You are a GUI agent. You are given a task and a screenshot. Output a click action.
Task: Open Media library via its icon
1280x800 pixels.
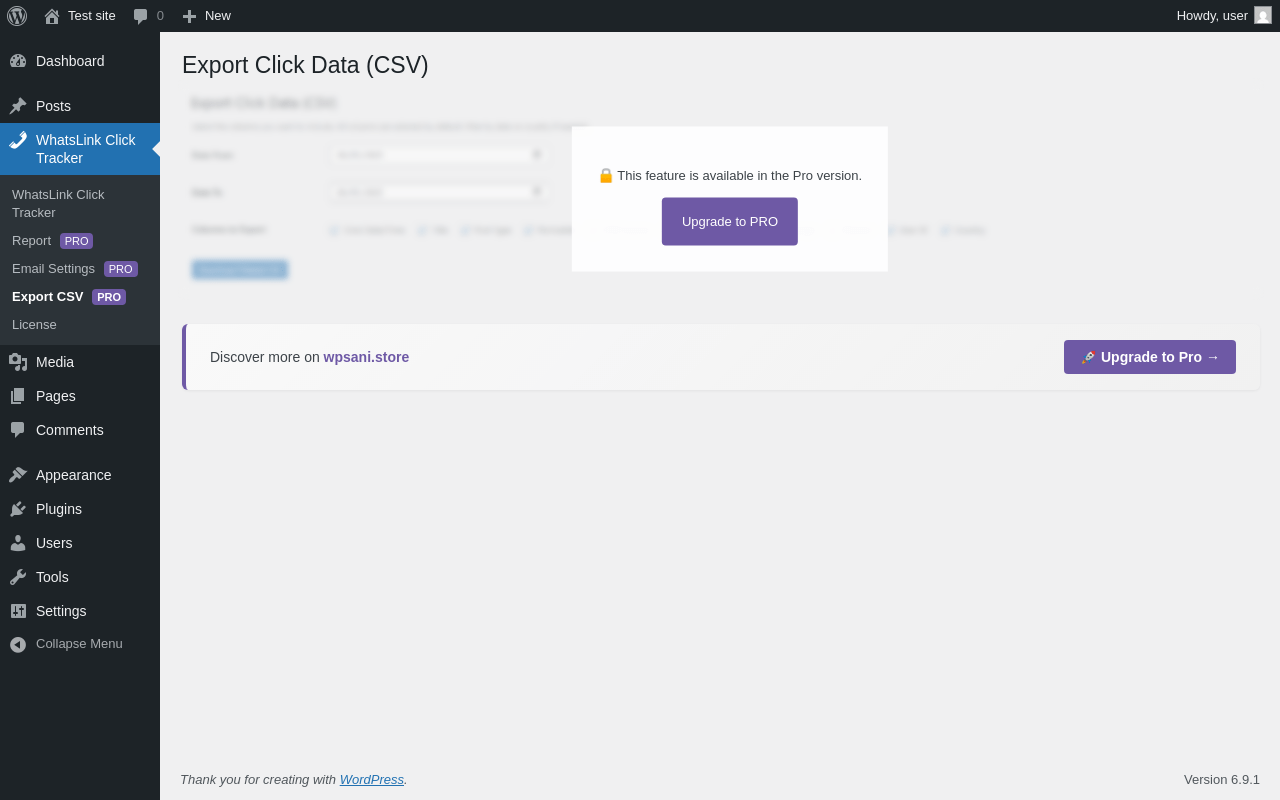(18, 362)
